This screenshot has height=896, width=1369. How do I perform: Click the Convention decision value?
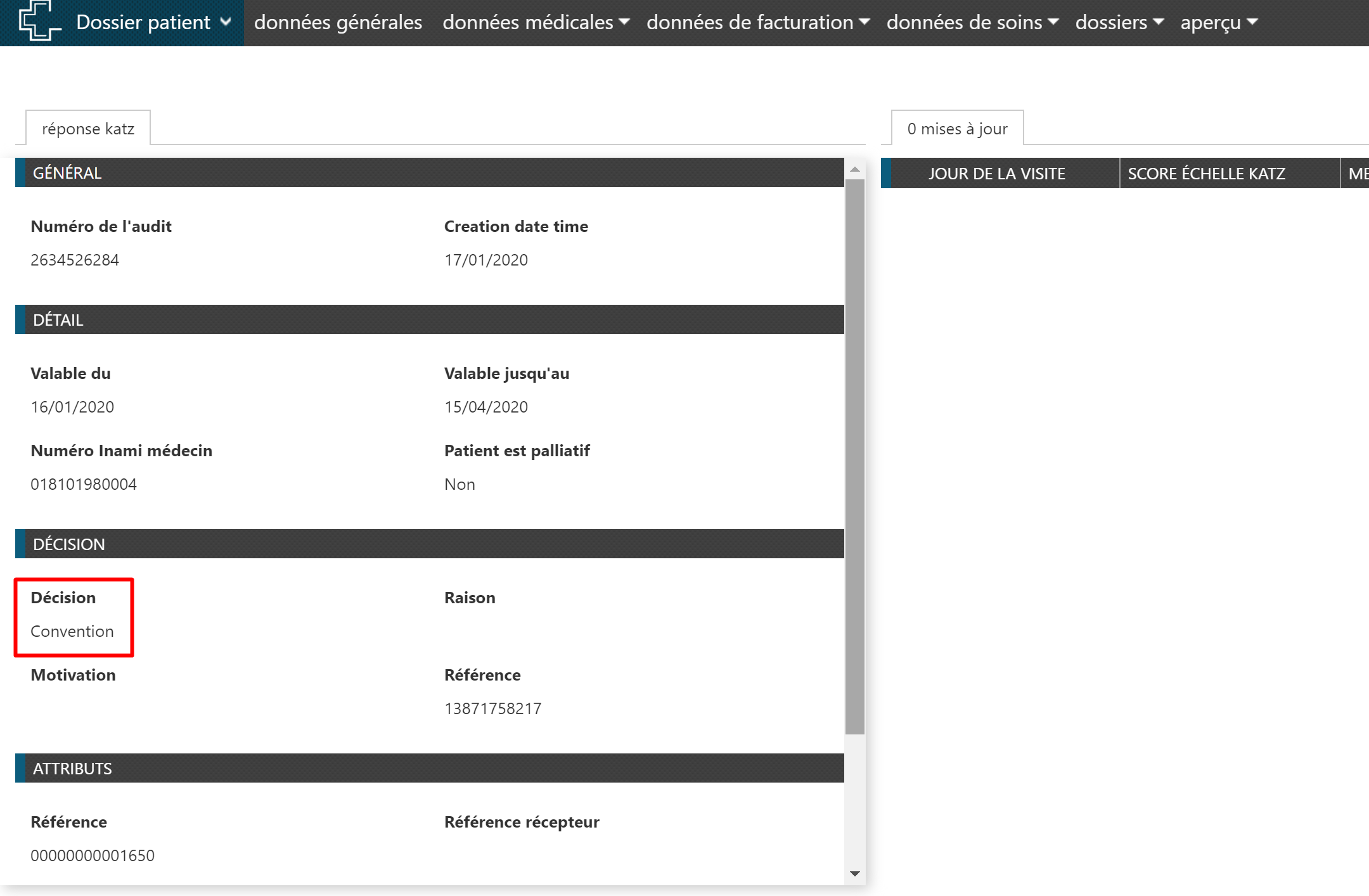72,632
